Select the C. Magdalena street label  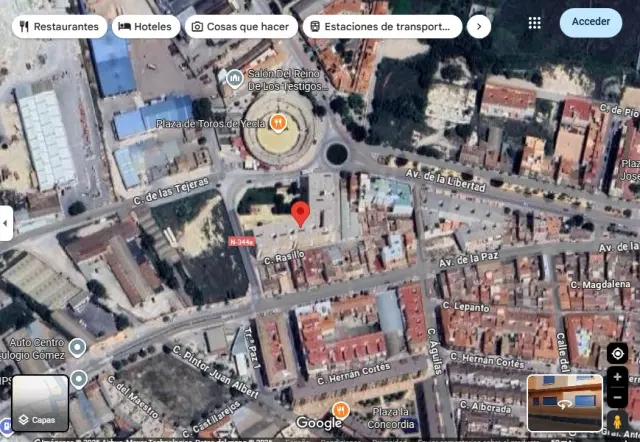point(600,284)
